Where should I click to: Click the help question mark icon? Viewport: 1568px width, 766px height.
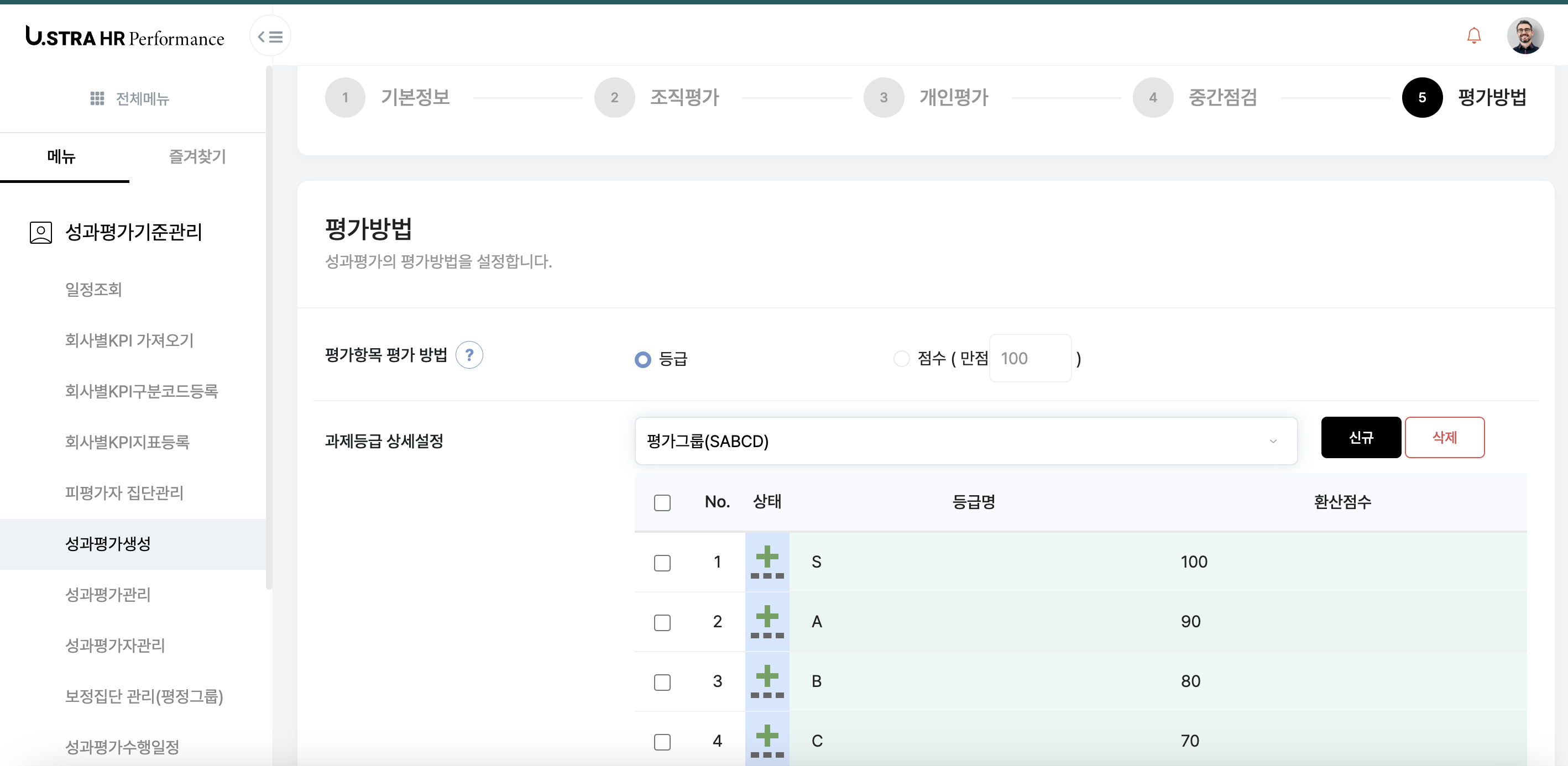(469, 355)
